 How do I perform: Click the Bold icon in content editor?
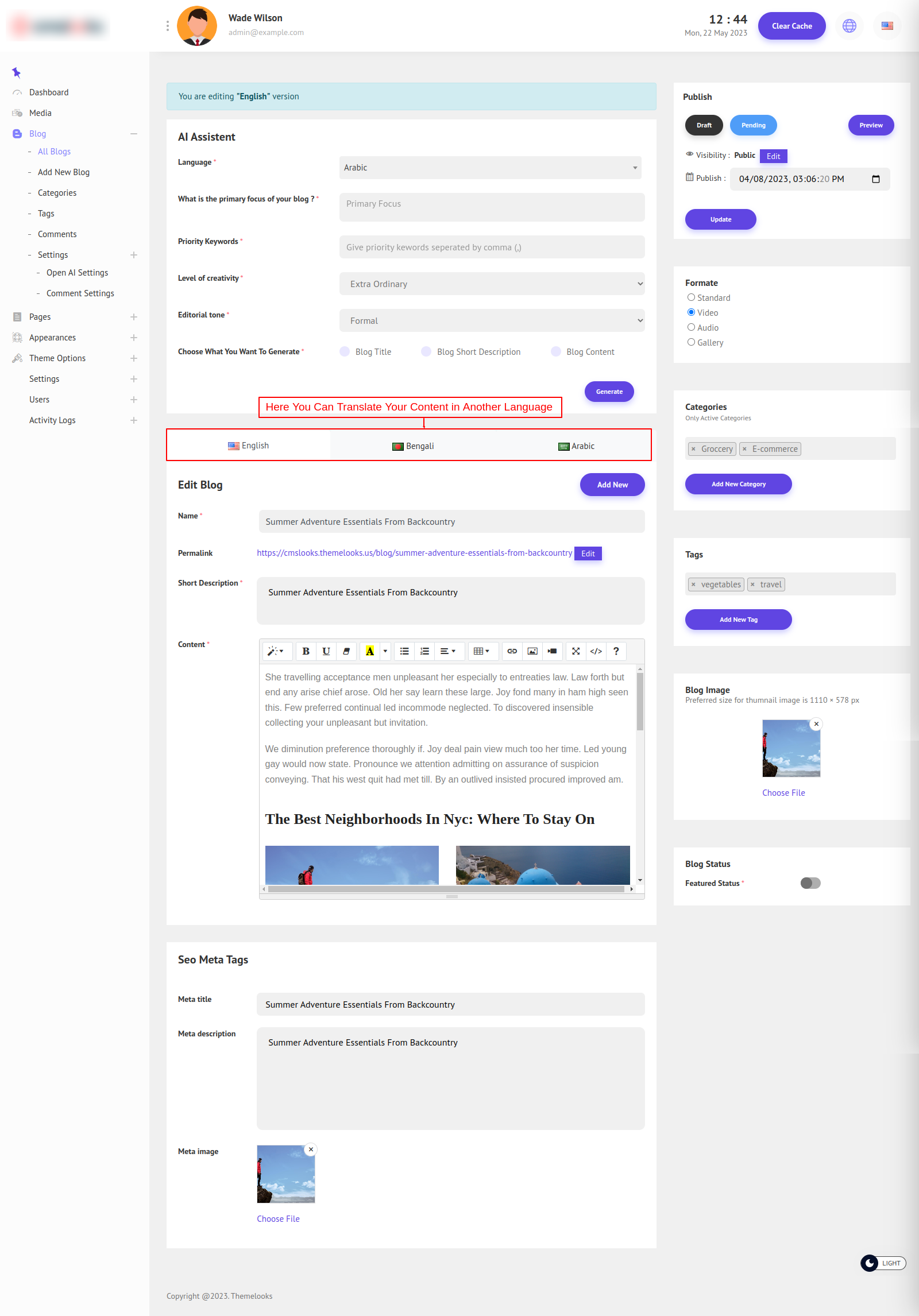click(x=306, y=651)
